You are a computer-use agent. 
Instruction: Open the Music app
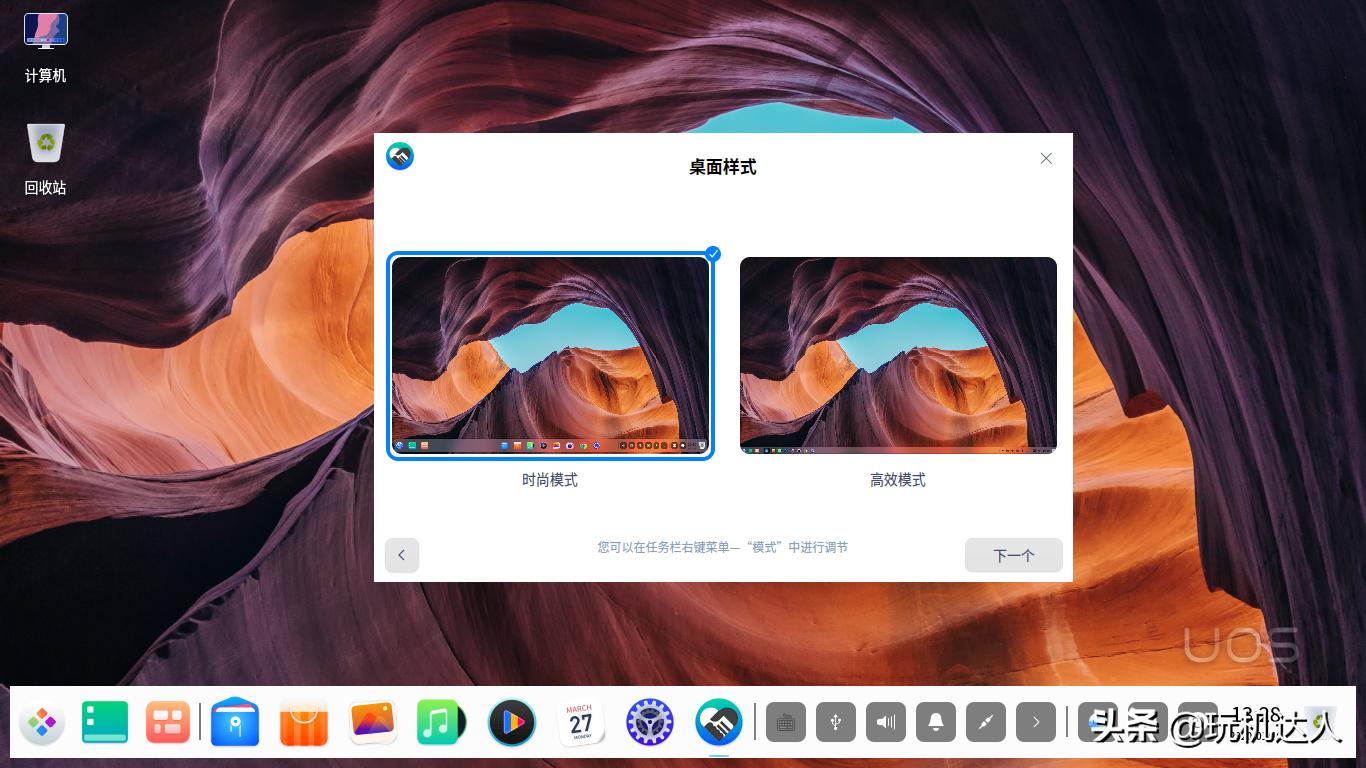(440, 722)
